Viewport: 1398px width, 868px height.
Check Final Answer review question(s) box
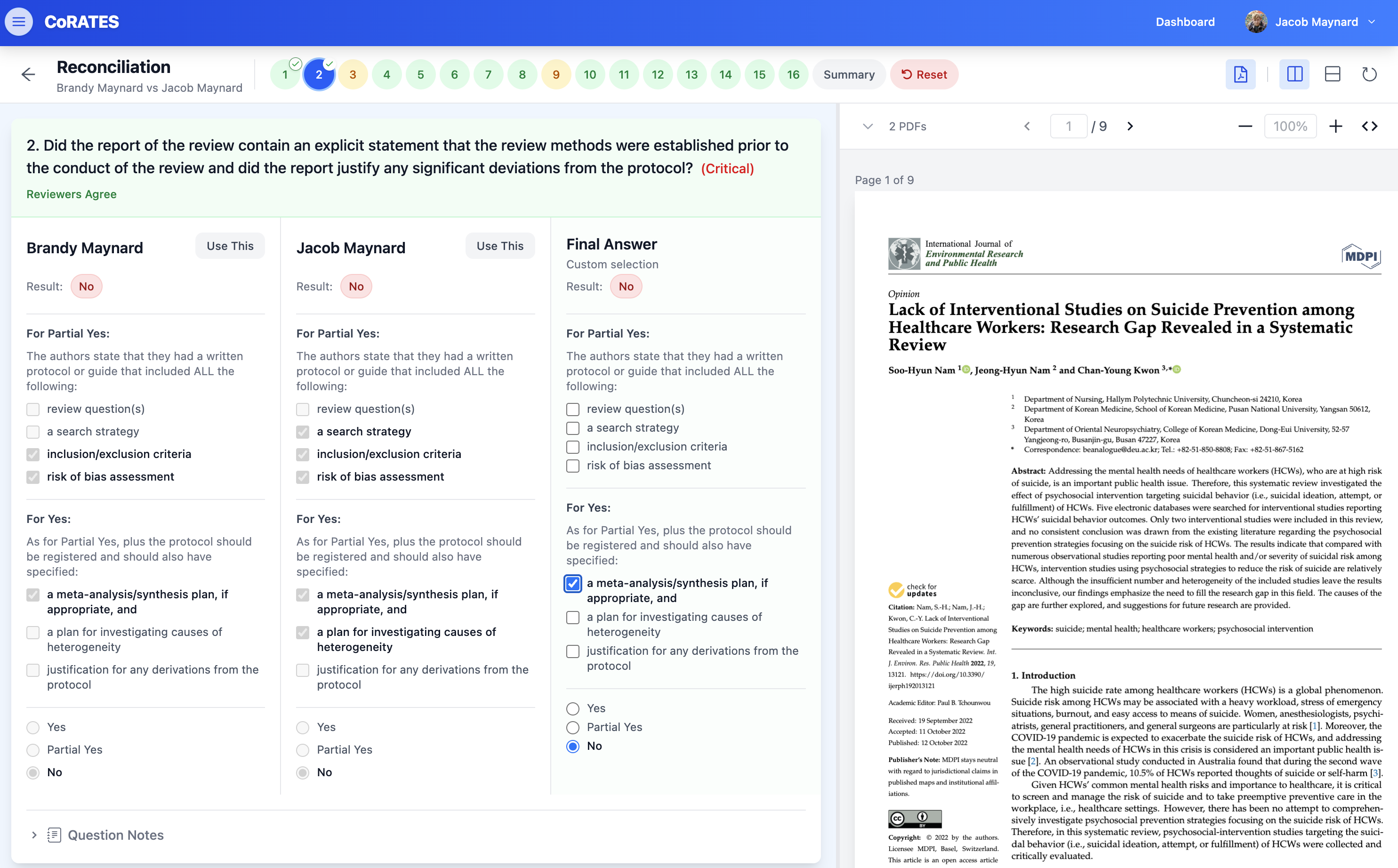pos(573,410)
